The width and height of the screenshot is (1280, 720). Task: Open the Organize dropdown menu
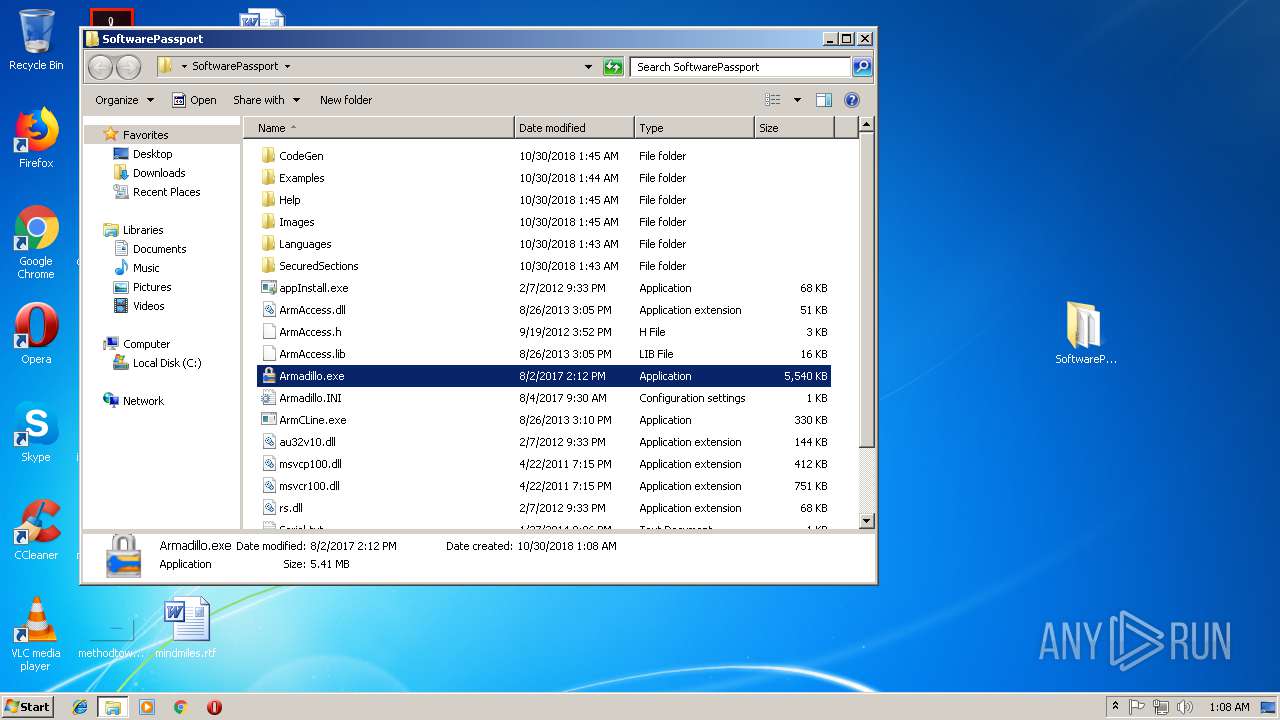[x=124, y=100]
